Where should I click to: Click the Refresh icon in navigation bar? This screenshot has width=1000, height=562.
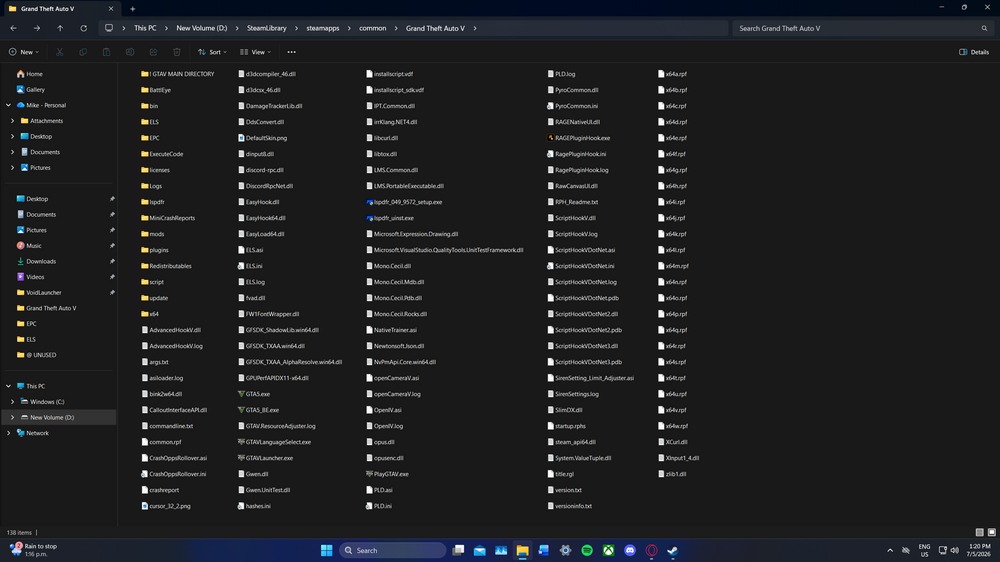(x=84, y=28)
